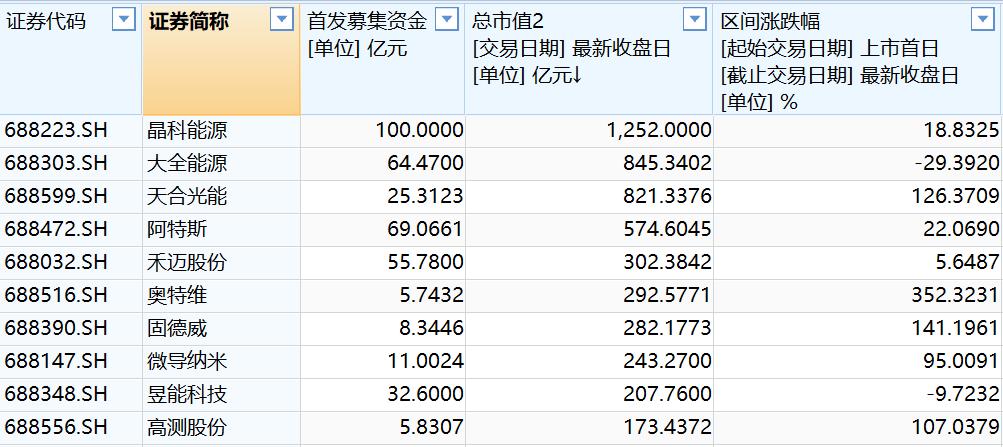Select change percent cell 126.3709

(x=858, y=196)
